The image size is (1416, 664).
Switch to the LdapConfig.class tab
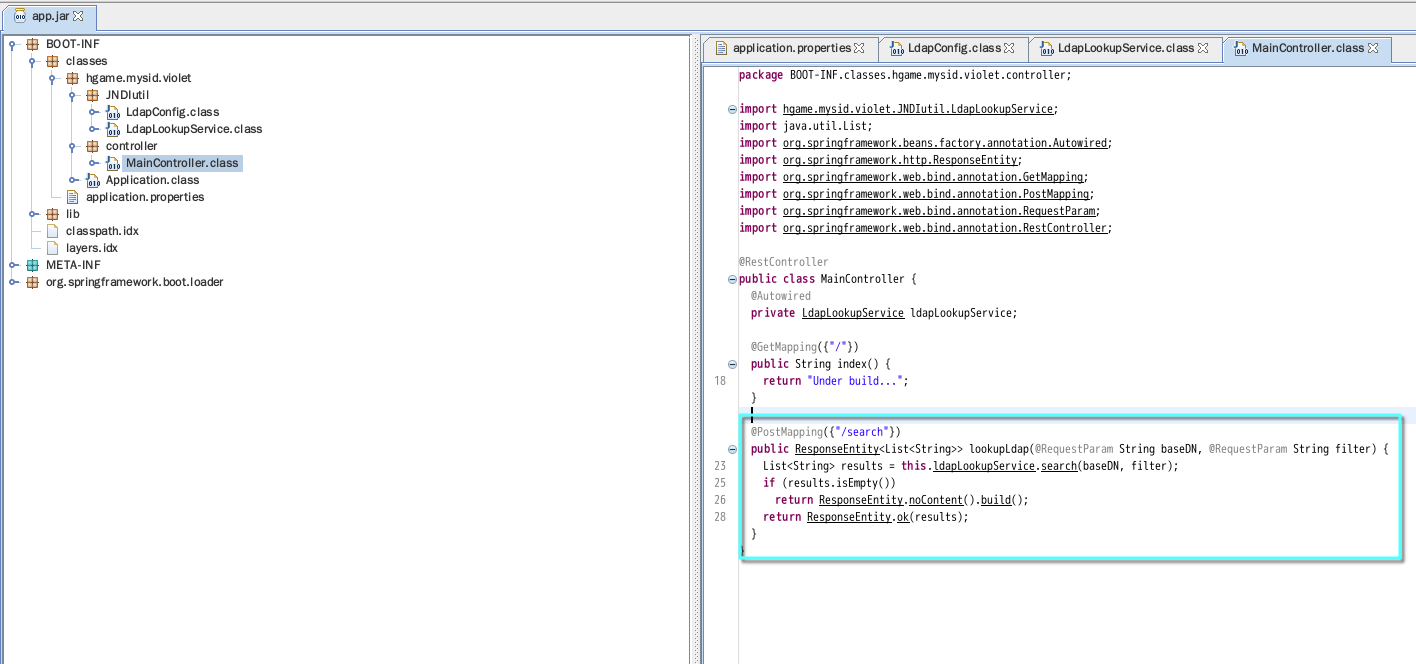click(x=954, y=48)
